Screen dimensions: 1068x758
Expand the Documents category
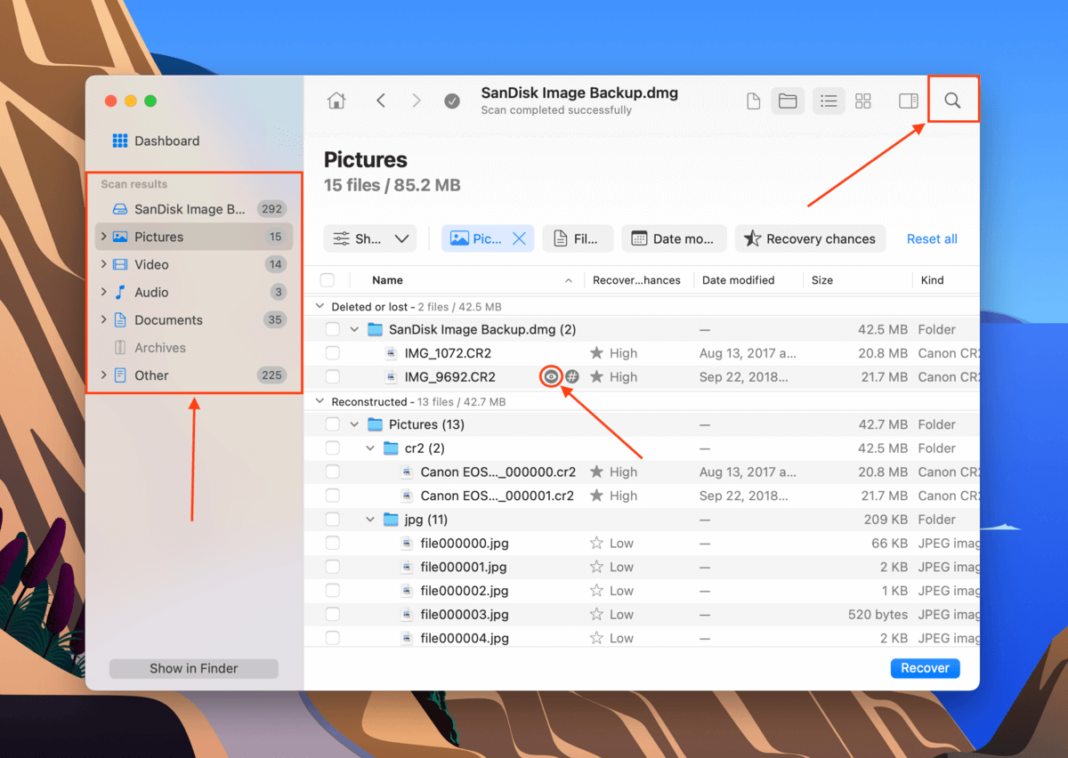(106, 320)
